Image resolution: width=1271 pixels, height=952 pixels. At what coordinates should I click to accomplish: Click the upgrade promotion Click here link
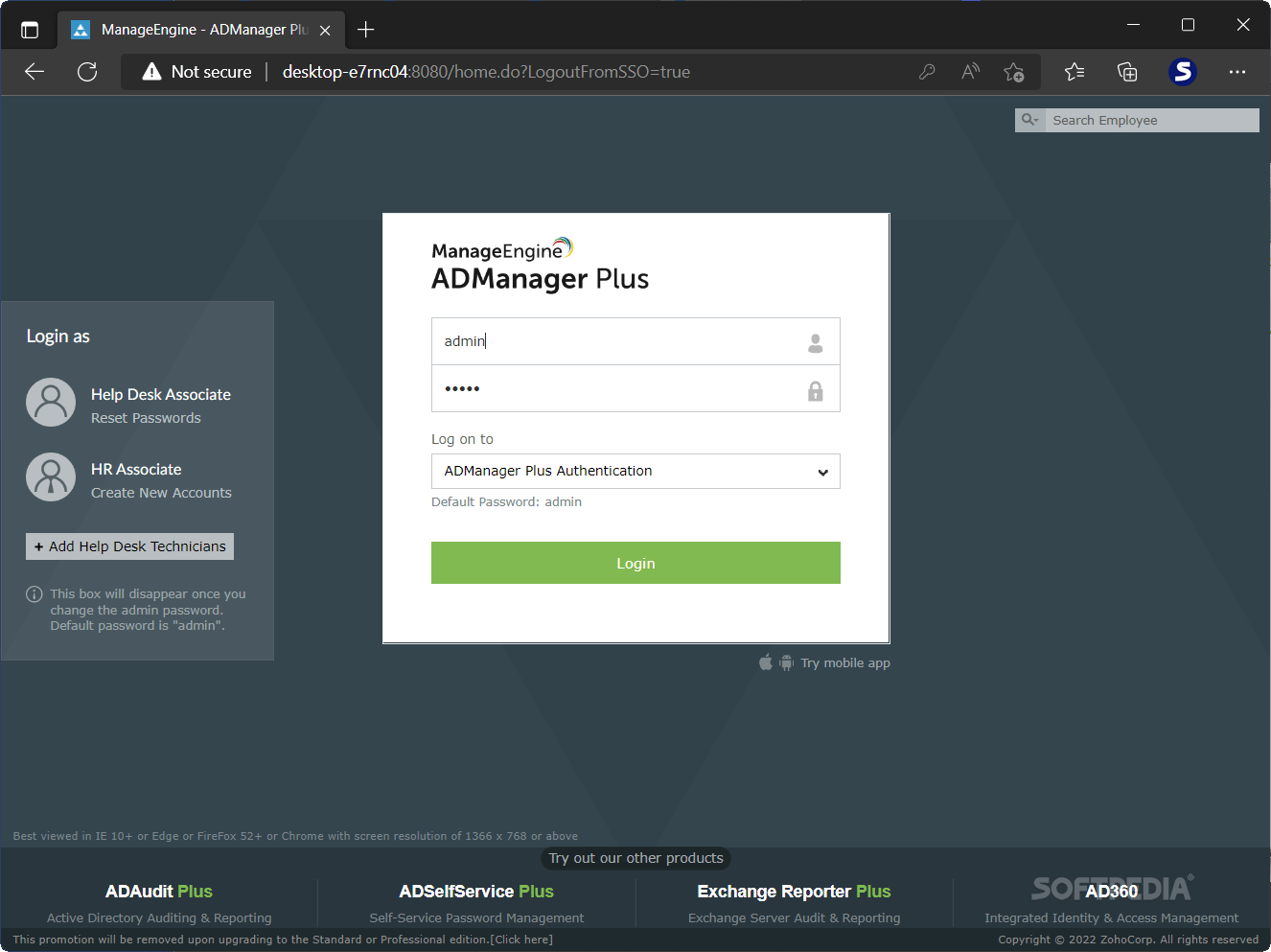521,940
